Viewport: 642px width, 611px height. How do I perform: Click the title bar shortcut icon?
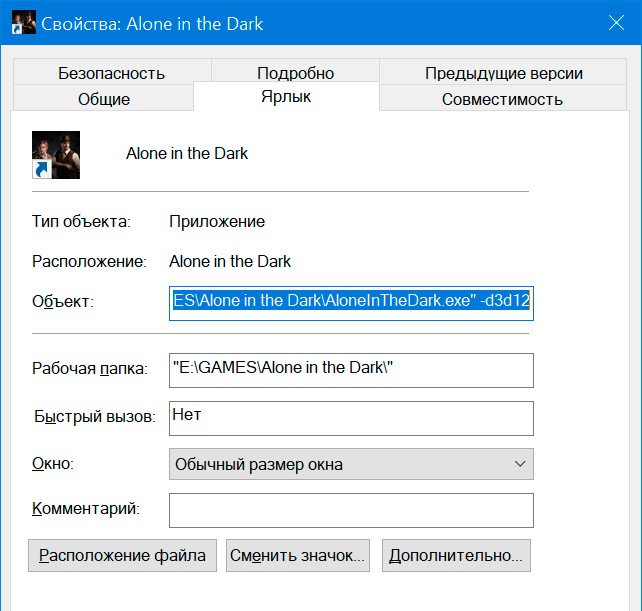[24, 23]
